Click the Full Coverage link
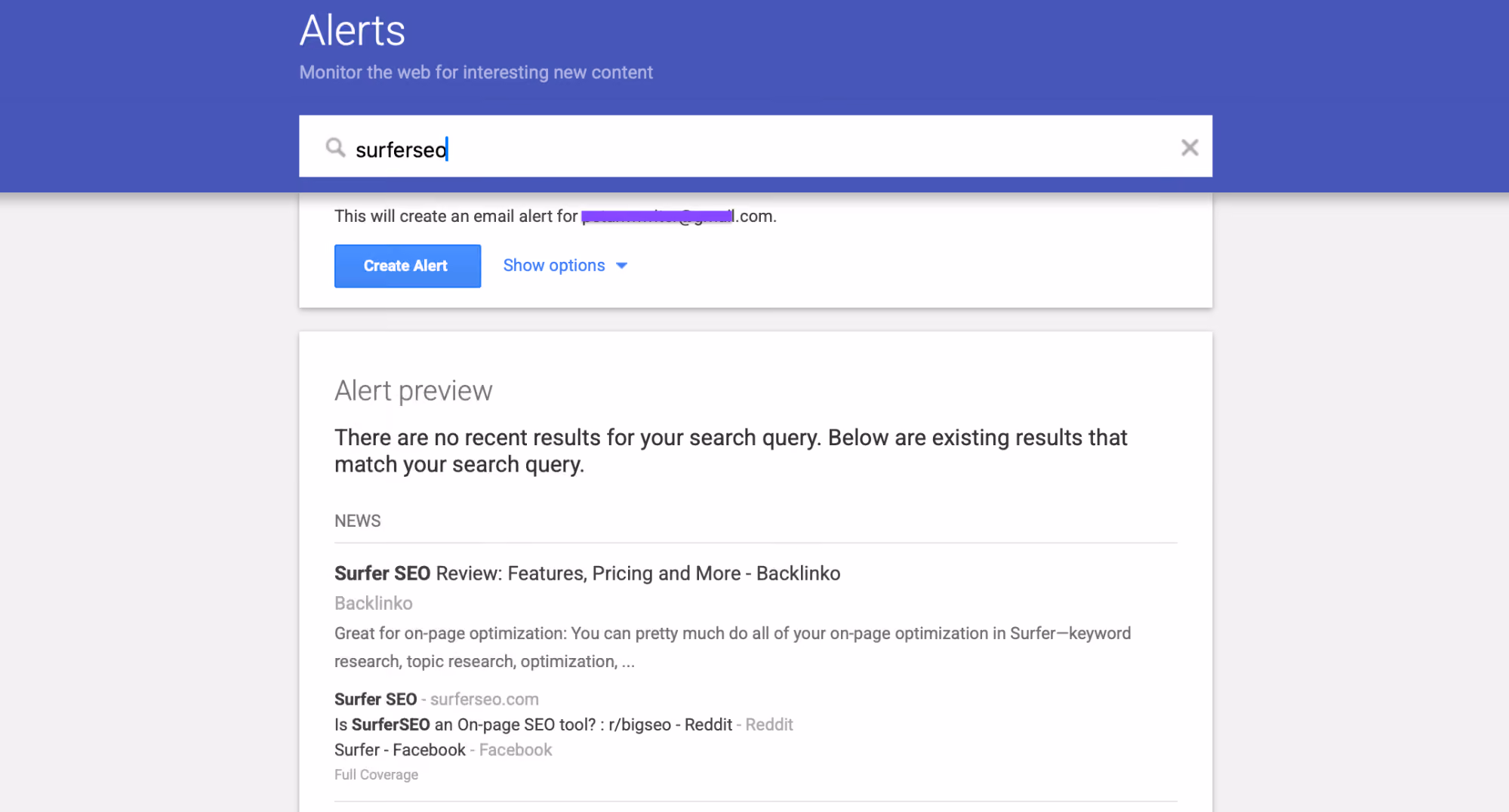Screen dimensions: 1509x812 (x=376, y=775)
